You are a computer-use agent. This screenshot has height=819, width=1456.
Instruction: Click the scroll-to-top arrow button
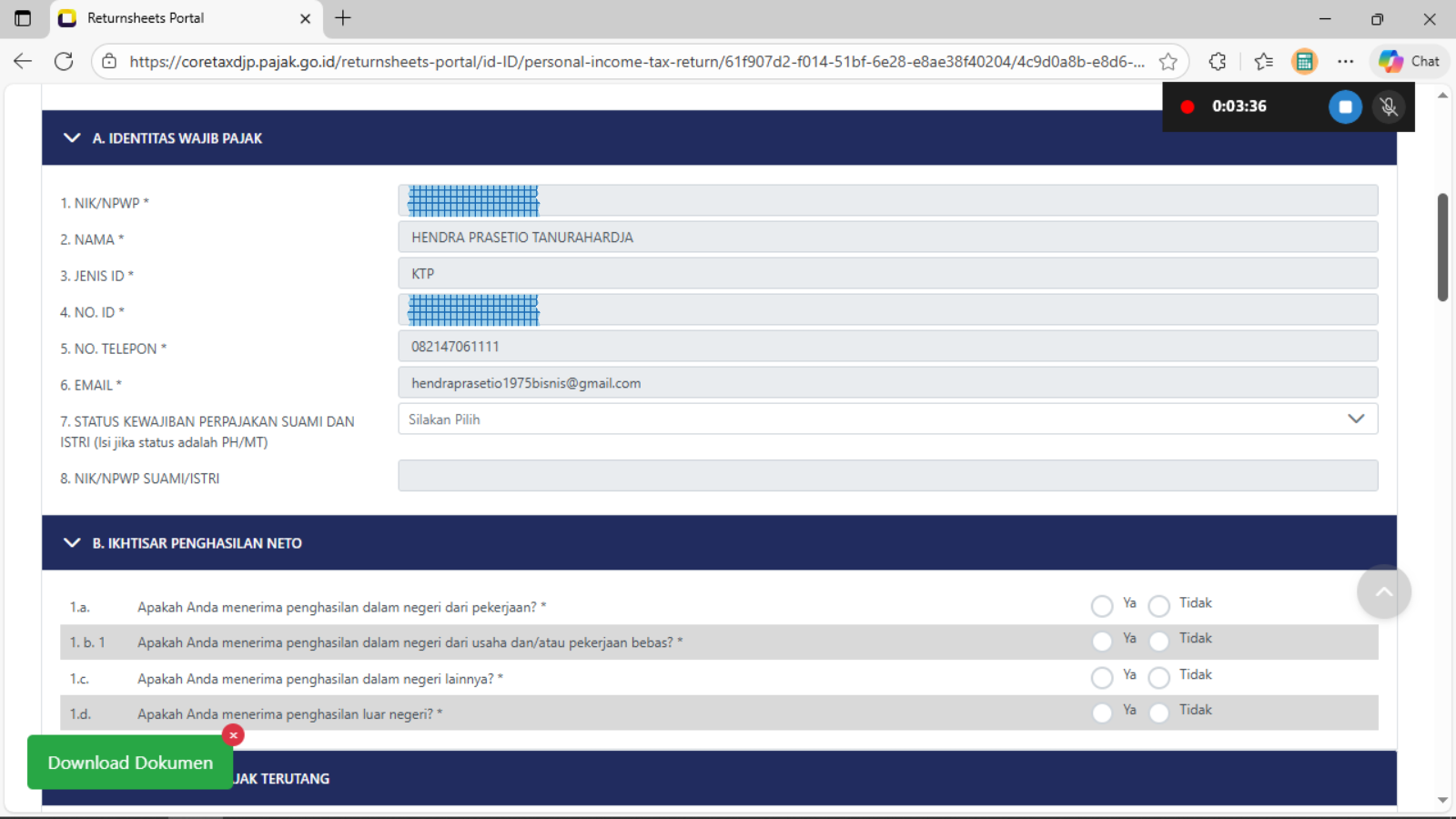point(1383,592)
